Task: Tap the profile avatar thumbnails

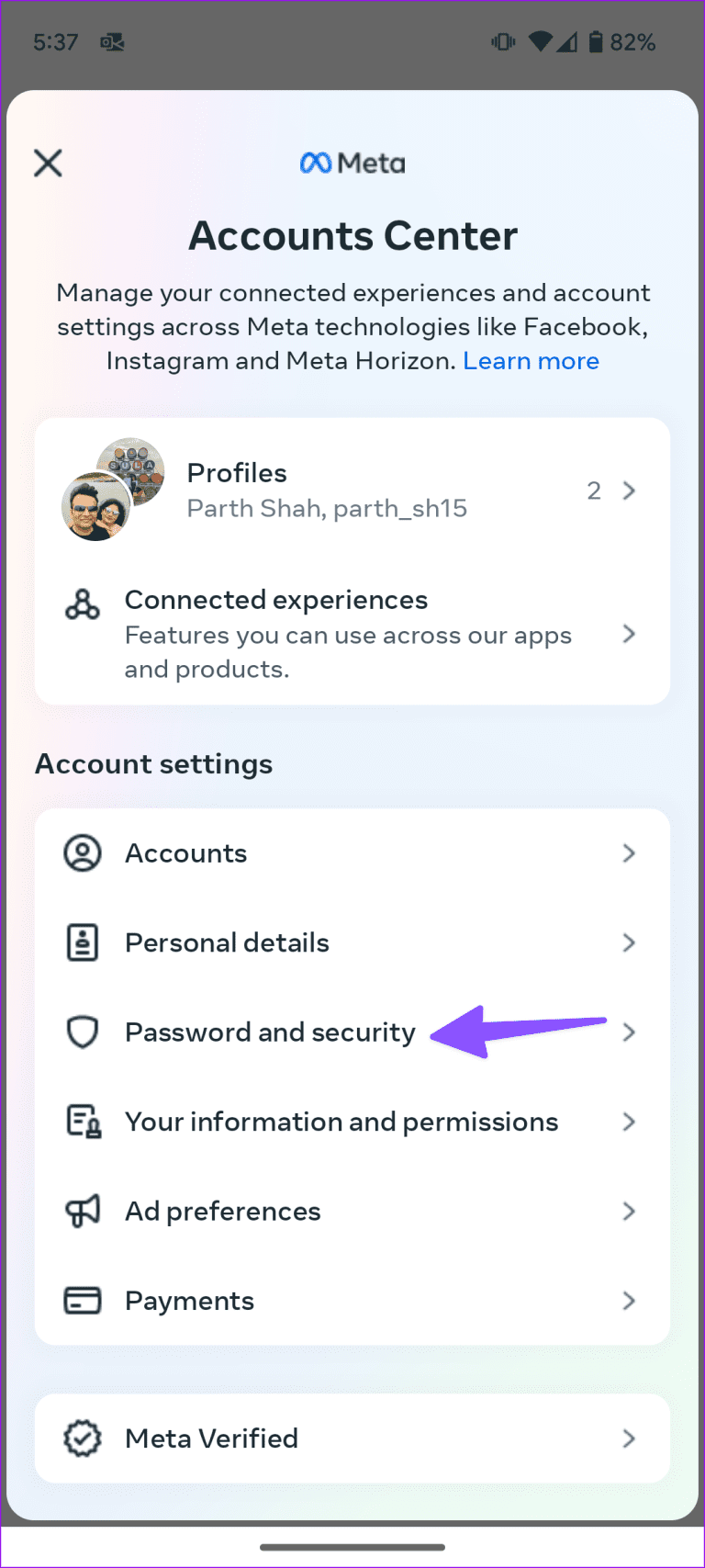Action: [x=112, y=490]
